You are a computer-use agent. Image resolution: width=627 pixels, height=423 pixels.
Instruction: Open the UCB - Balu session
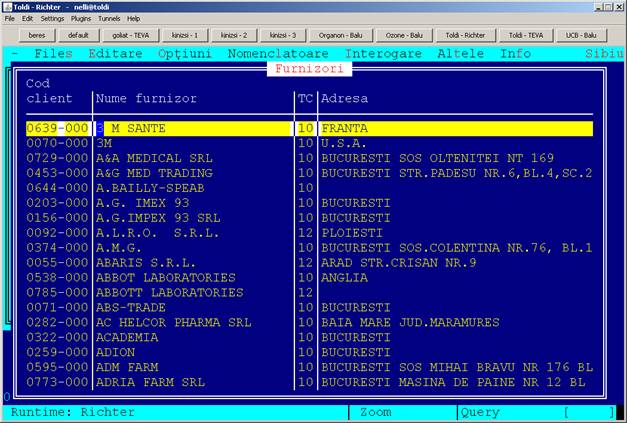click(581, 35)
